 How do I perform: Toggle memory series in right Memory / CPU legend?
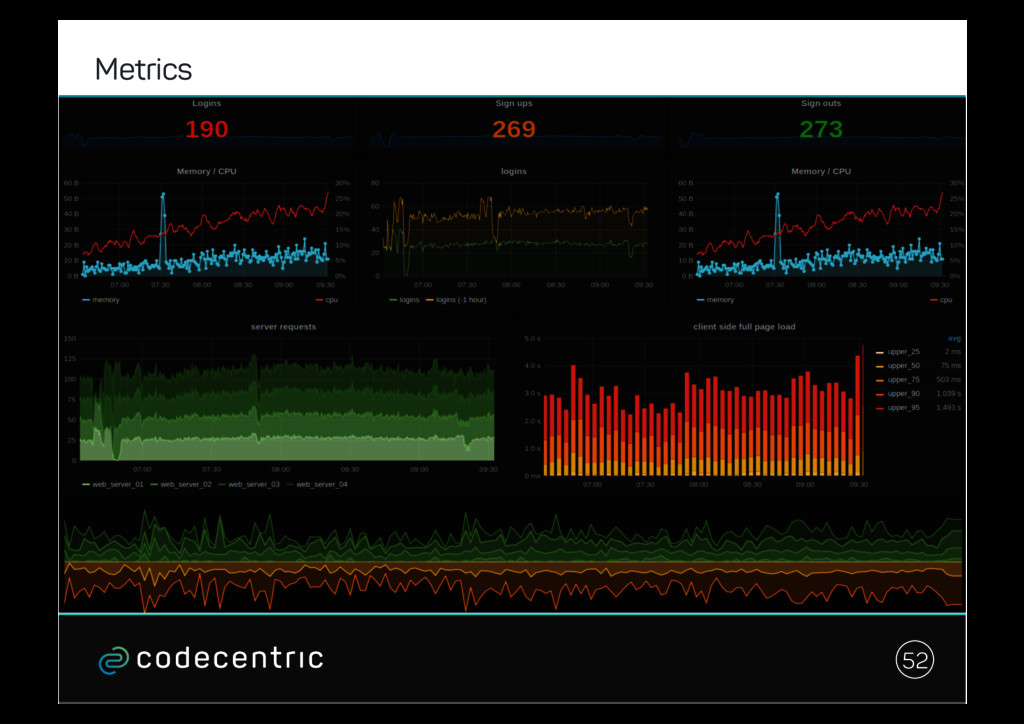point(716,300)
